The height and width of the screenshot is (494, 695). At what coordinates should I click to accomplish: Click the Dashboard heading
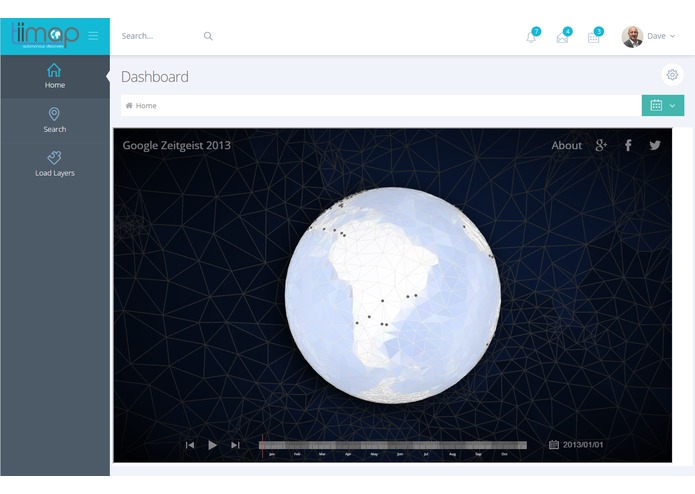pos(155,77)
